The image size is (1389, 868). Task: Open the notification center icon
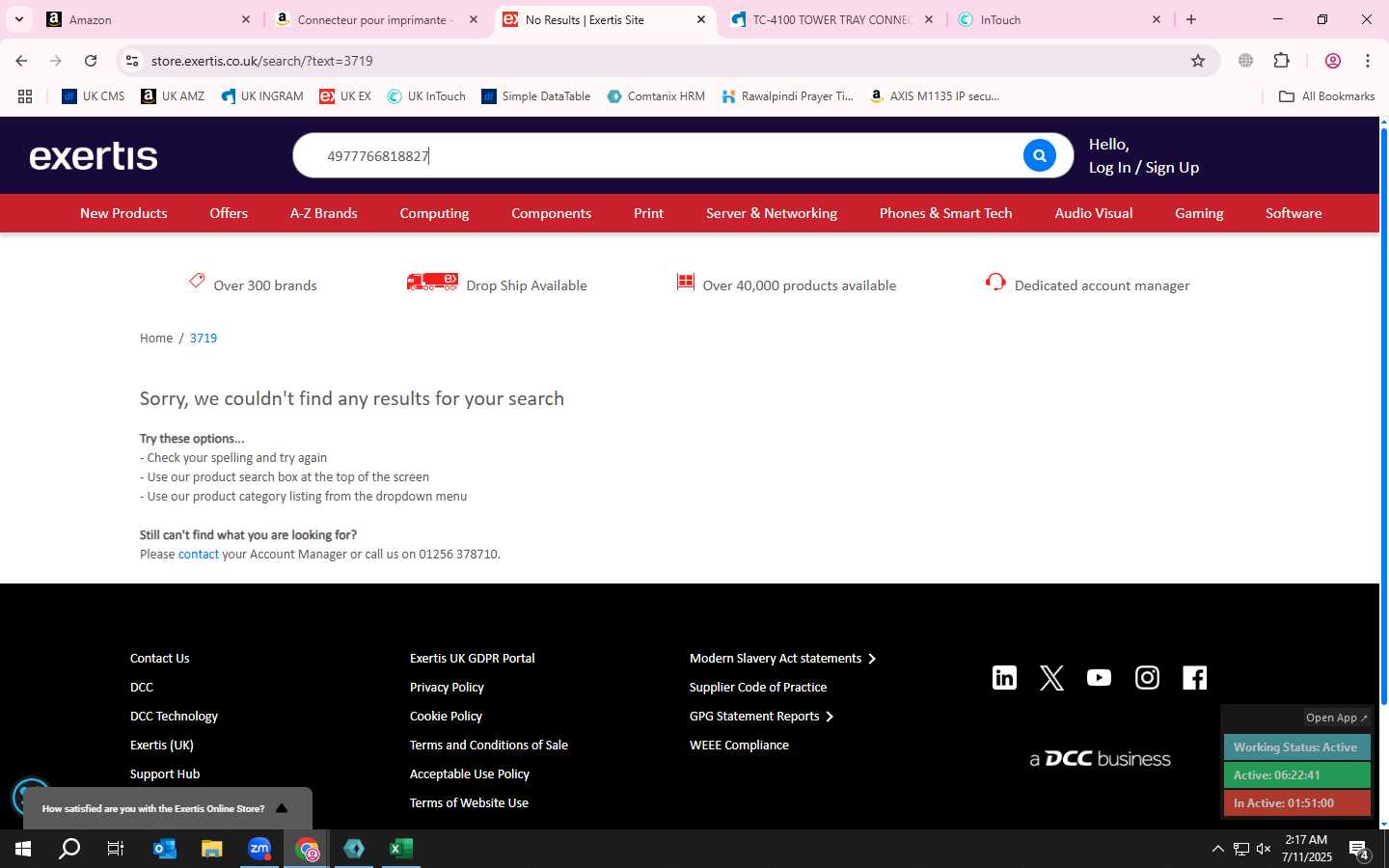coord(1359,850)
